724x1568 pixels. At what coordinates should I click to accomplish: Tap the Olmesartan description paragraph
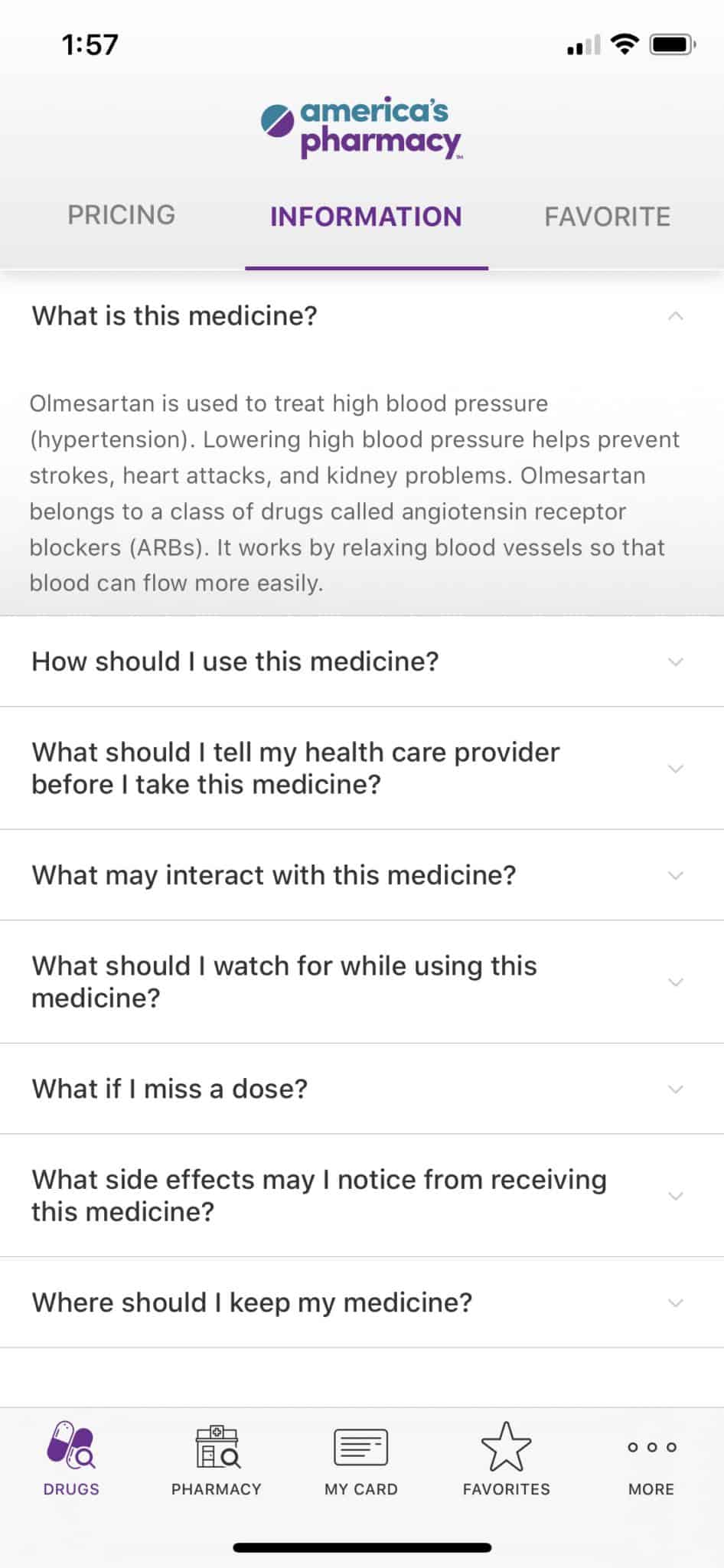click(354, 493)
